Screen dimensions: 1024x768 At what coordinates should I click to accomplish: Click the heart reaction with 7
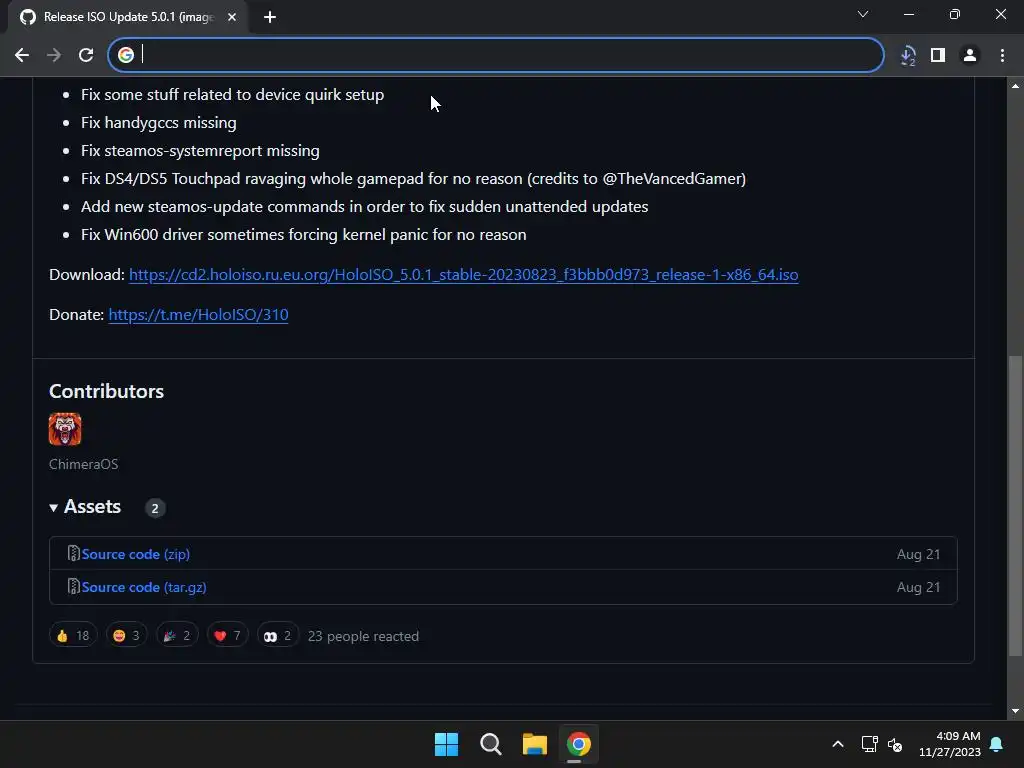[227, 635]
